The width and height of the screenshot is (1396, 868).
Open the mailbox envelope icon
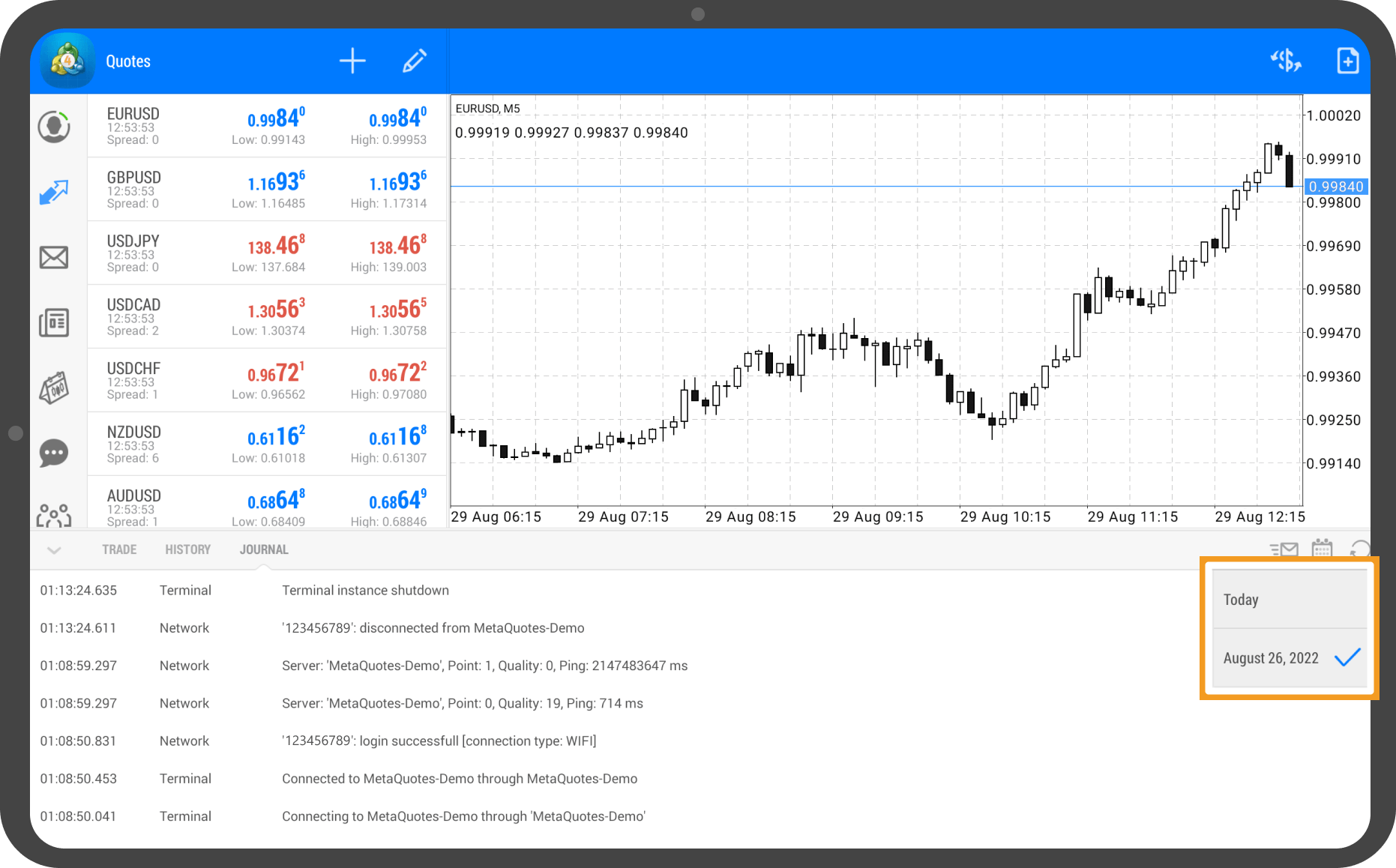point(54,257)
